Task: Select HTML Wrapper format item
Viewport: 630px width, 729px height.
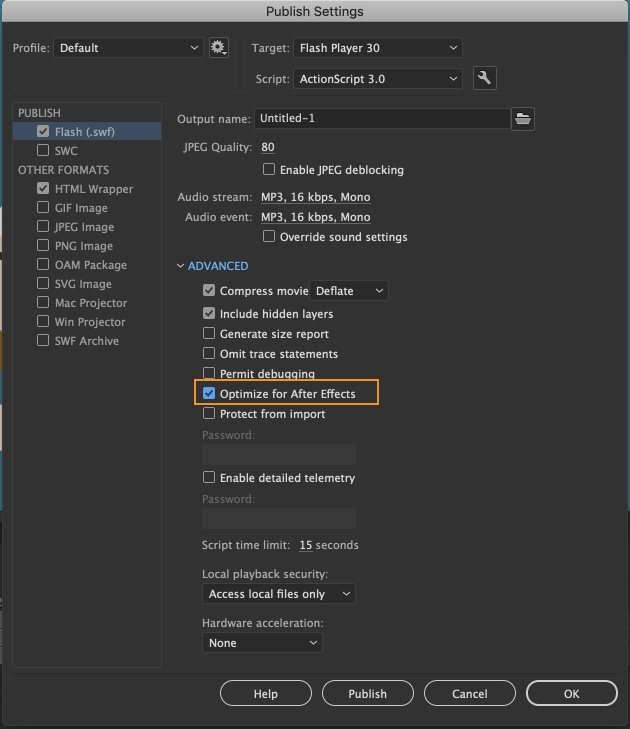Action: (94, 189)
